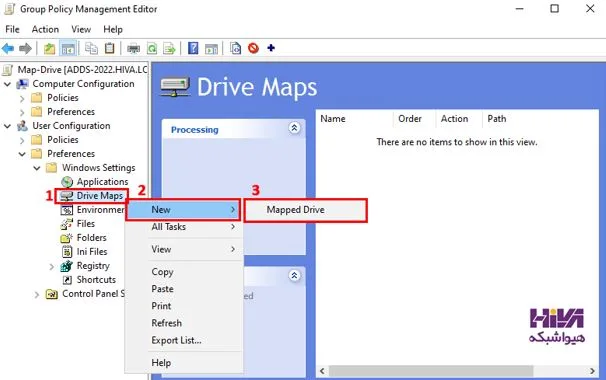Expand the Registry tree node

51,266
